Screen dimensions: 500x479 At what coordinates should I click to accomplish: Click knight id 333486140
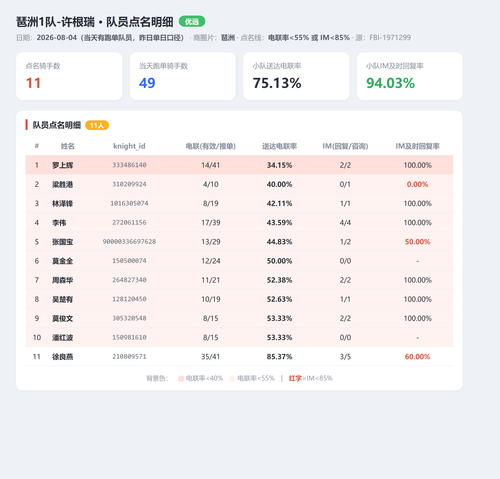pos(129,165)
